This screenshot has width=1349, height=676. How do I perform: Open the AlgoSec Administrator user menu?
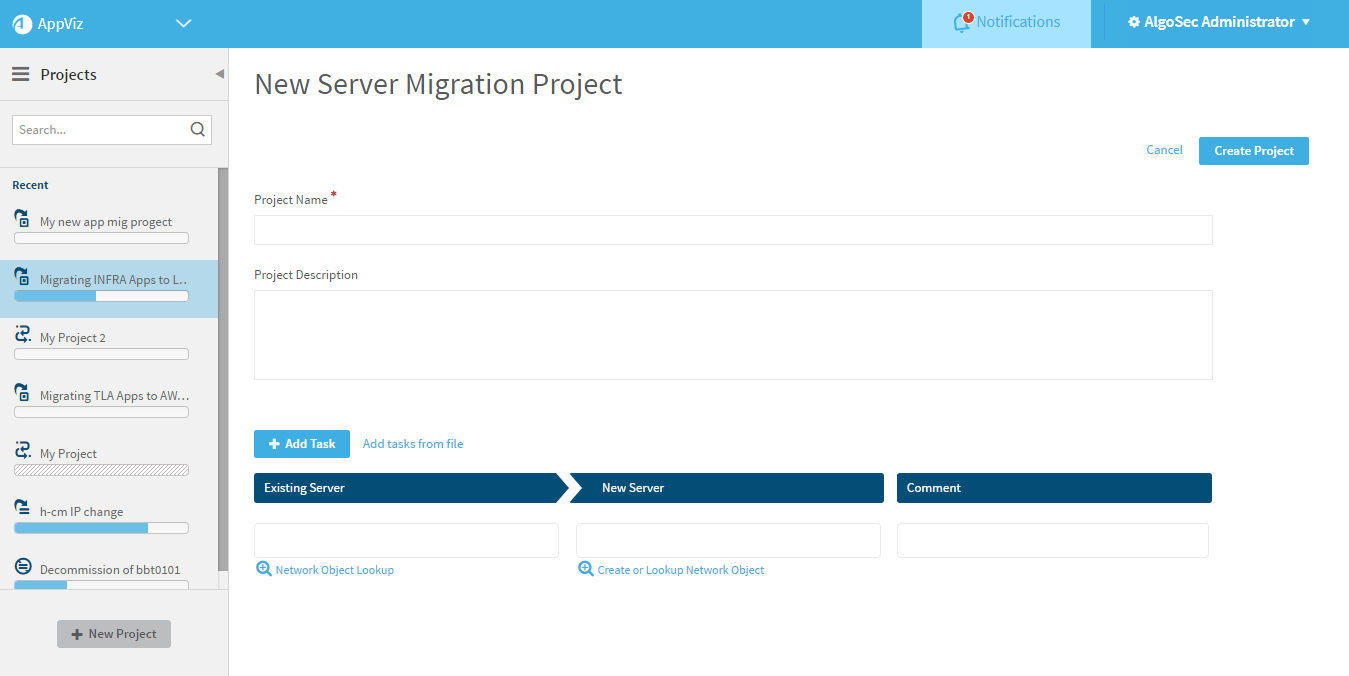1218,22
